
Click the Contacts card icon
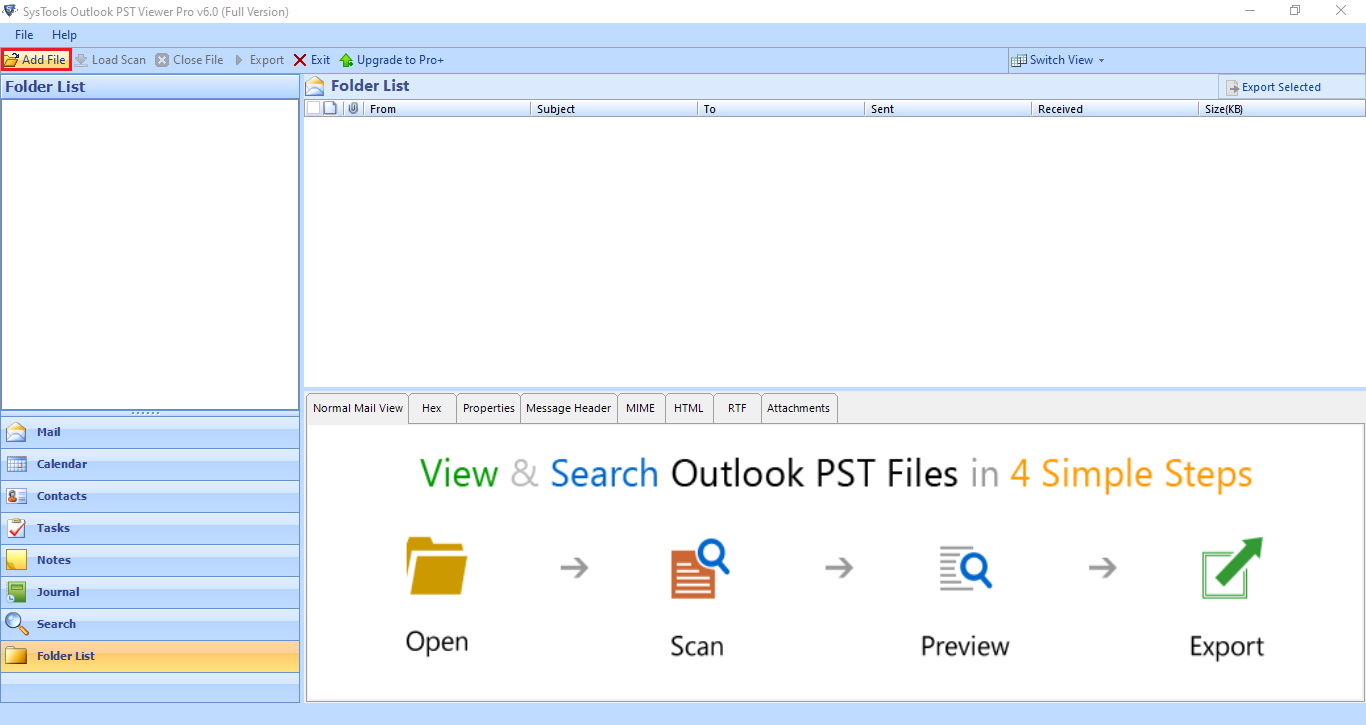[x=16, y=496]
